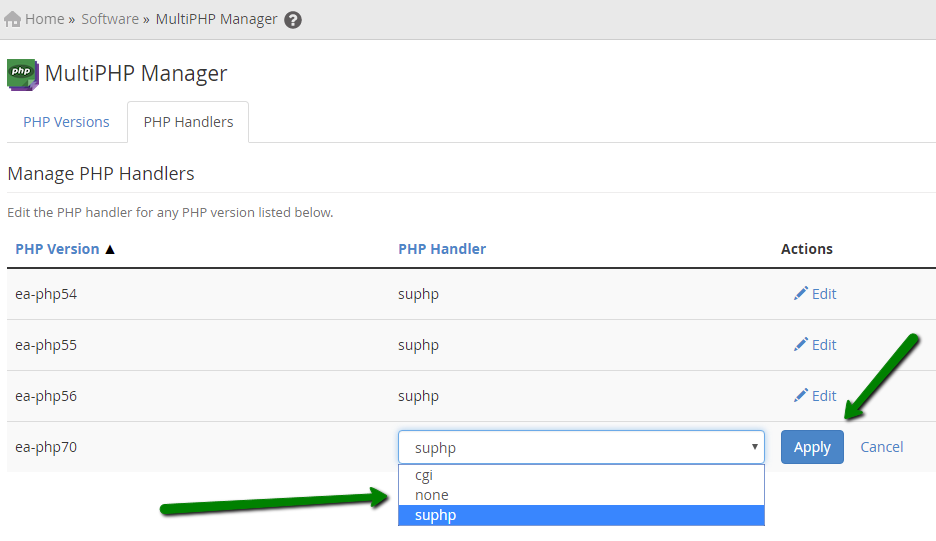Choose none from handler list
936x541 pixels.
pos(581,495)
